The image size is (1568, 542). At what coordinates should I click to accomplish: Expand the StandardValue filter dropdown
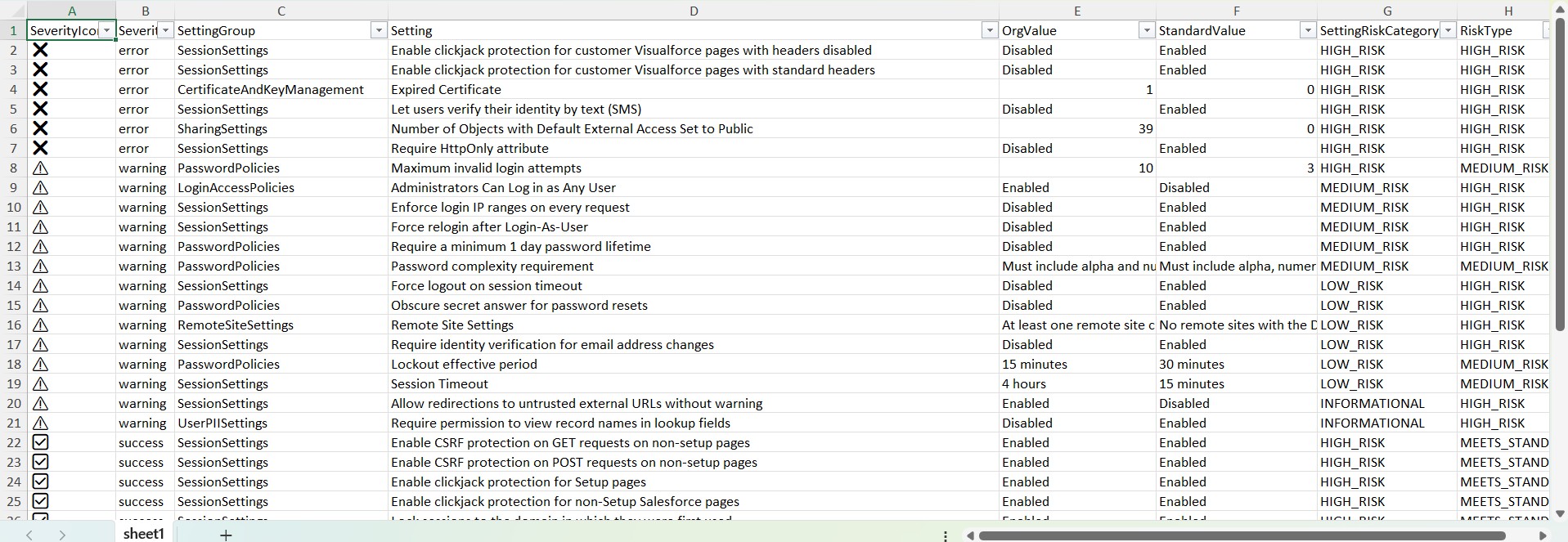[x=1307, y=30]
